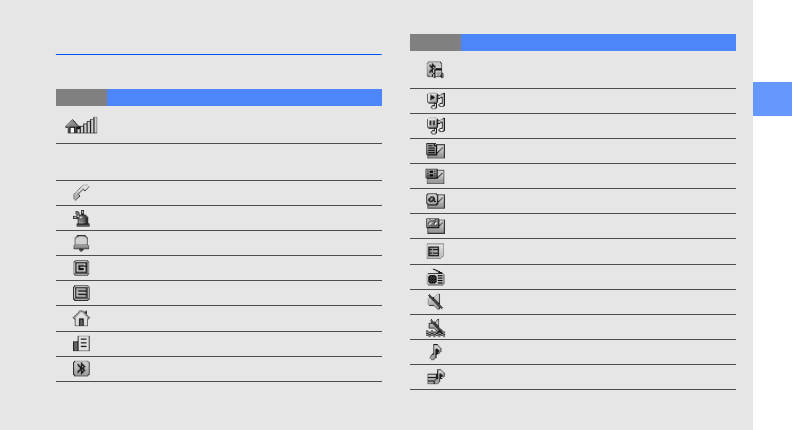Click the phone handset call icon
The height and width of the screenshot is (430, 792).
click(81, 193)
